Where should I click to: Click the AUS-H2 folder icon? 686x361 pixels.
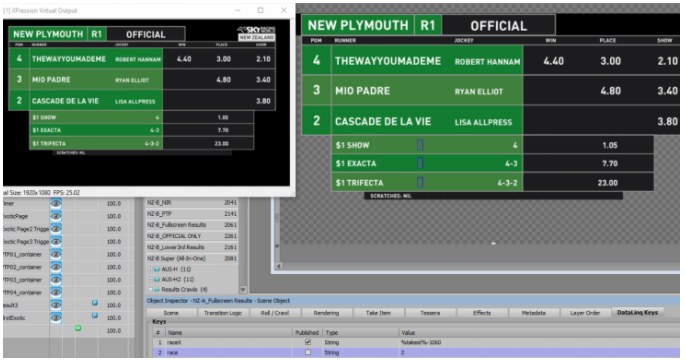(x=157, y=279)
